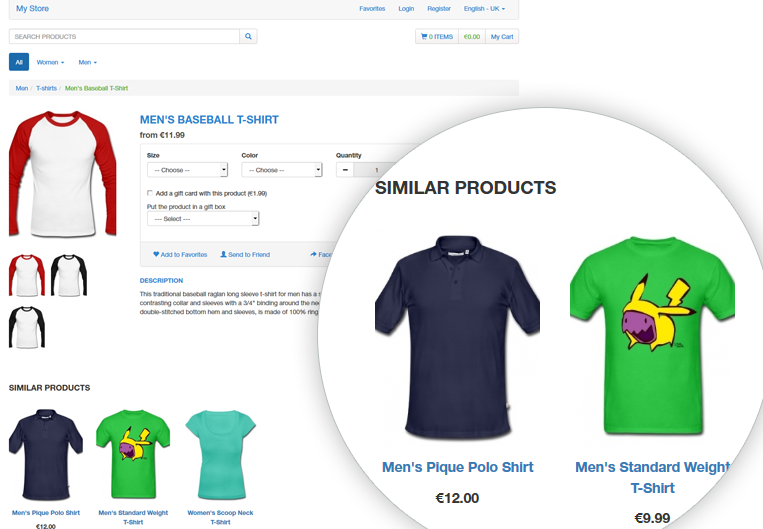Select the All category tab
Viewport: 763px width, 529px height.
(19, 62)
